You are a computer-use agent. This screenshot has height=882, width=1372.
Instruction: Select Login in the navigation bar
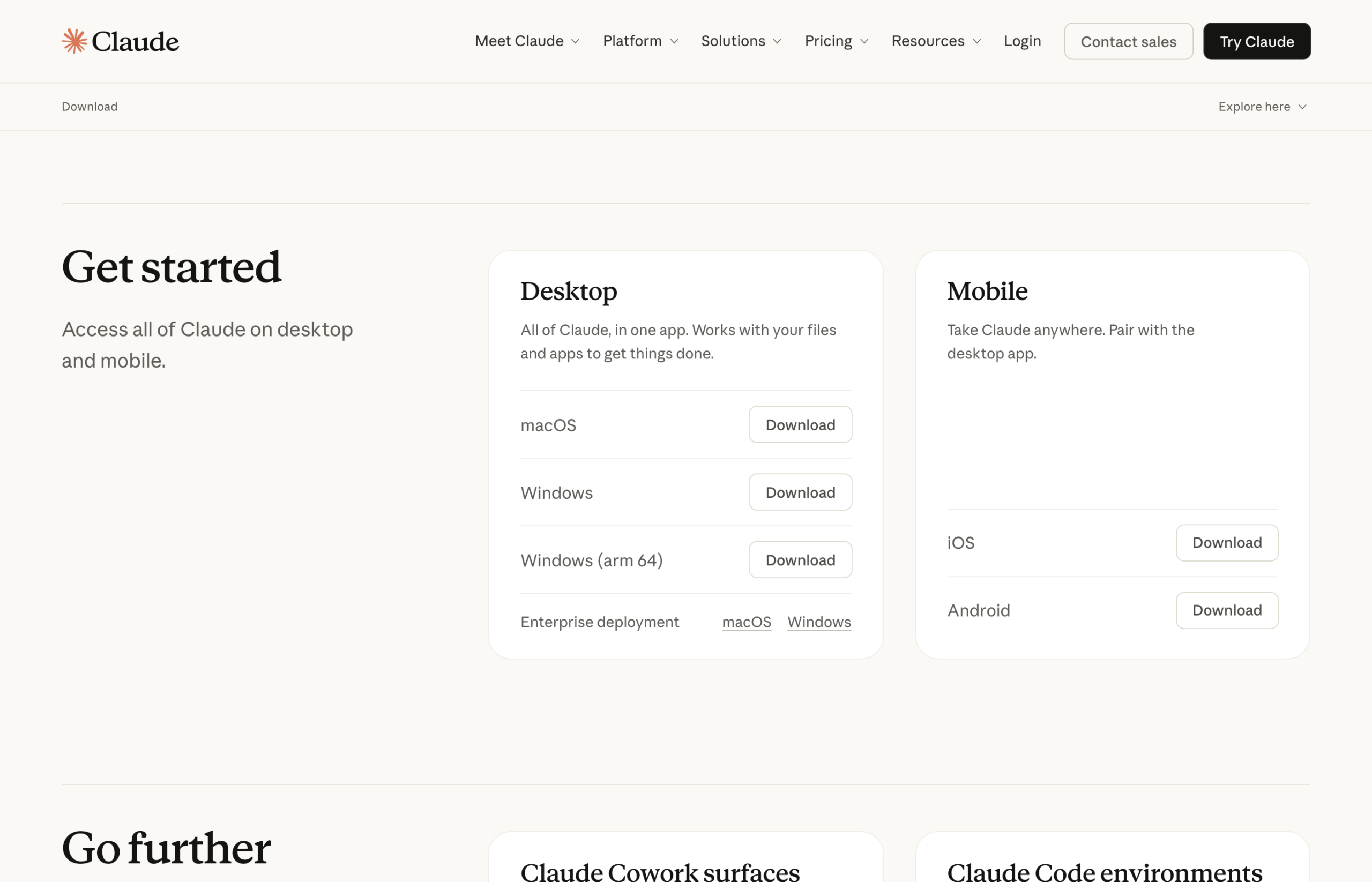point(1022,41)
